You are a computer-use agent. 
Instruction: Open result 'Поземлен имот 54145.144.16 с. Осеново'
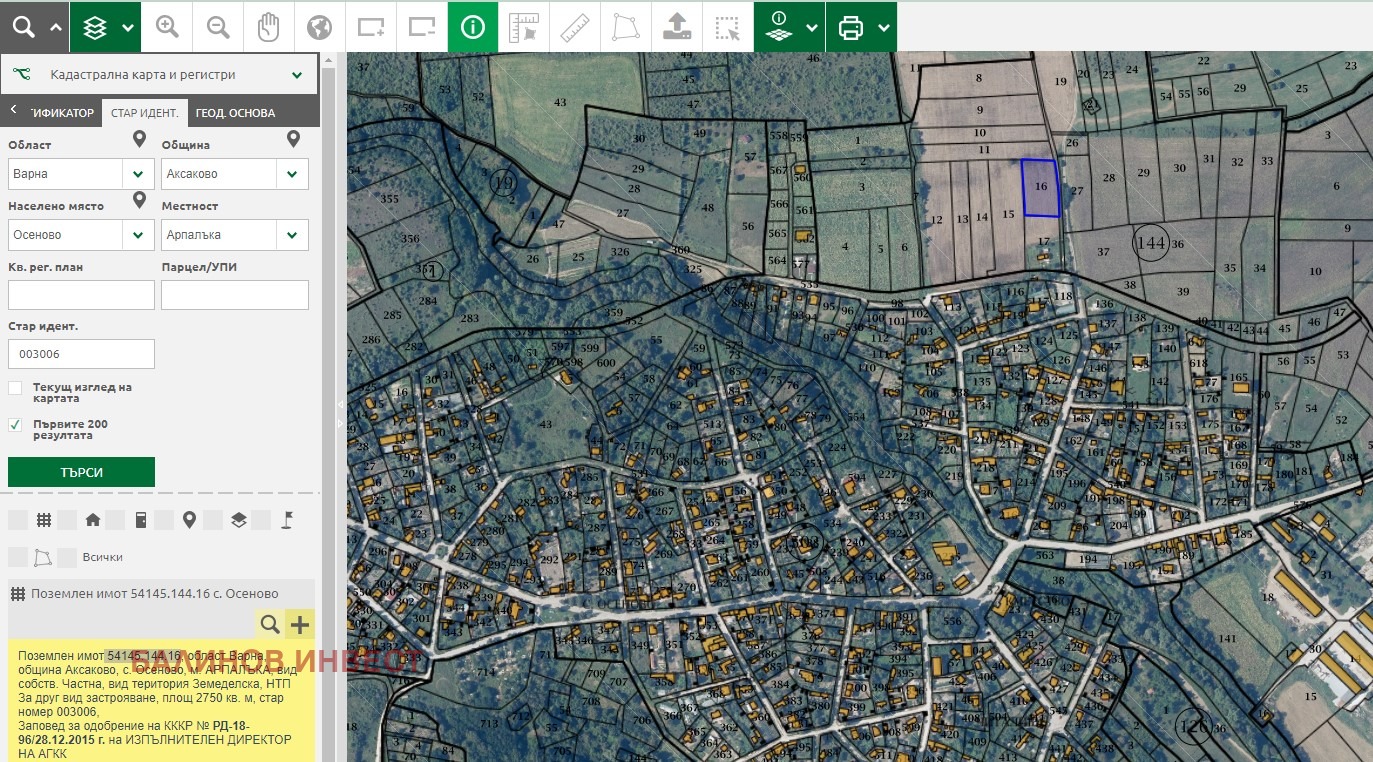(x=154, y=593)
